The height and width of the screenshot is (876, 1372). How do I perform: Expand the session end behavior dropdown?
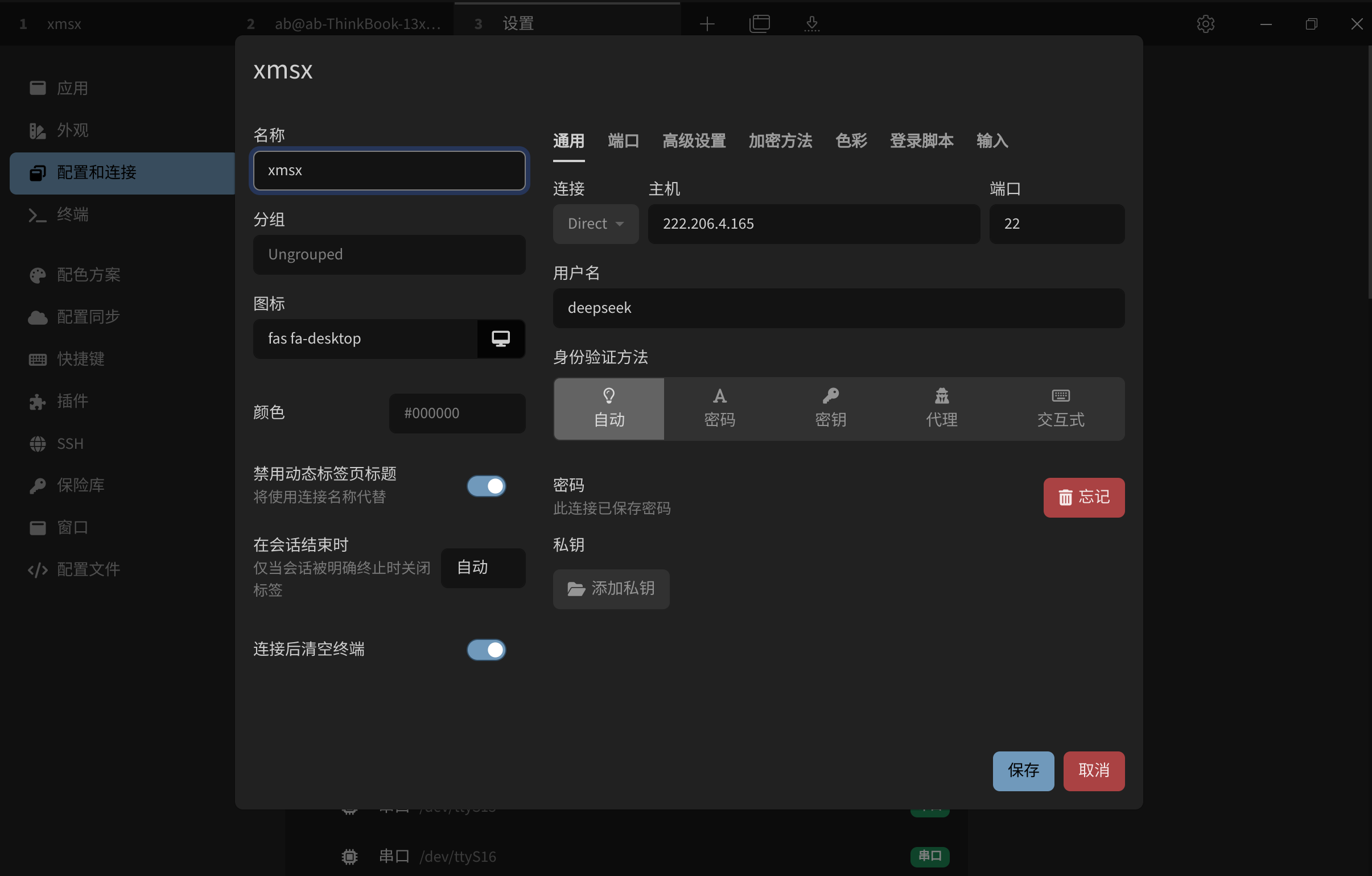pyautogui.click(x=483, y=567)
